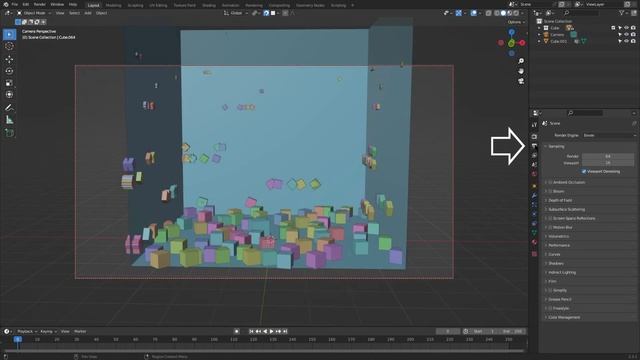This screenshot has height=360, width=640.
Task: Select the Cursor tool
Action: [9, 47]
